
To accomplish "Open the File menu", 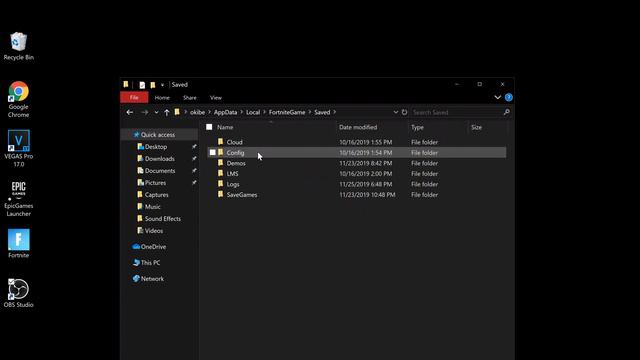I will point(134,98).
